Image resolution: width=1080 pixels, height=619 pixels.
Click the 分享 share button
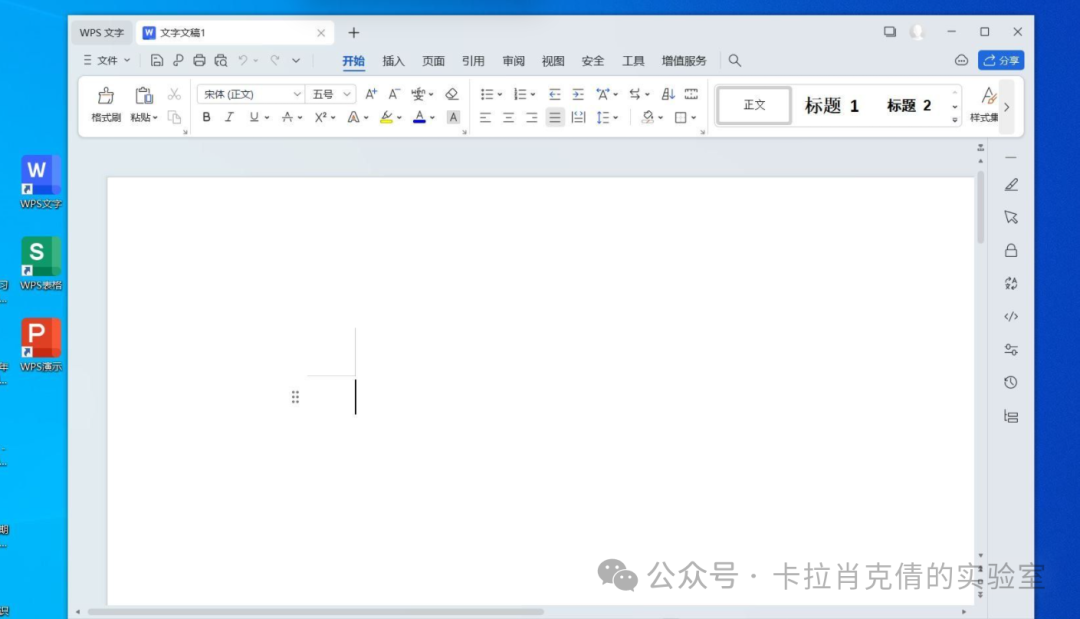coord(1001,60)
